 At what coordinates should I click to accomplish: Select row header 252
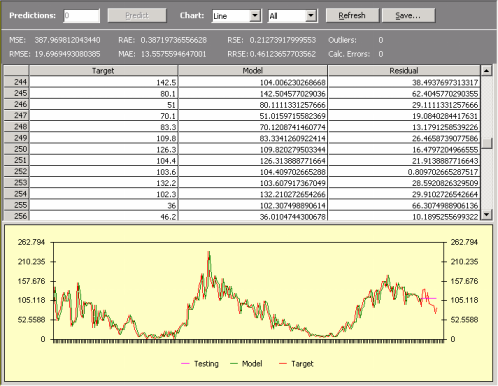coord(16,171)
